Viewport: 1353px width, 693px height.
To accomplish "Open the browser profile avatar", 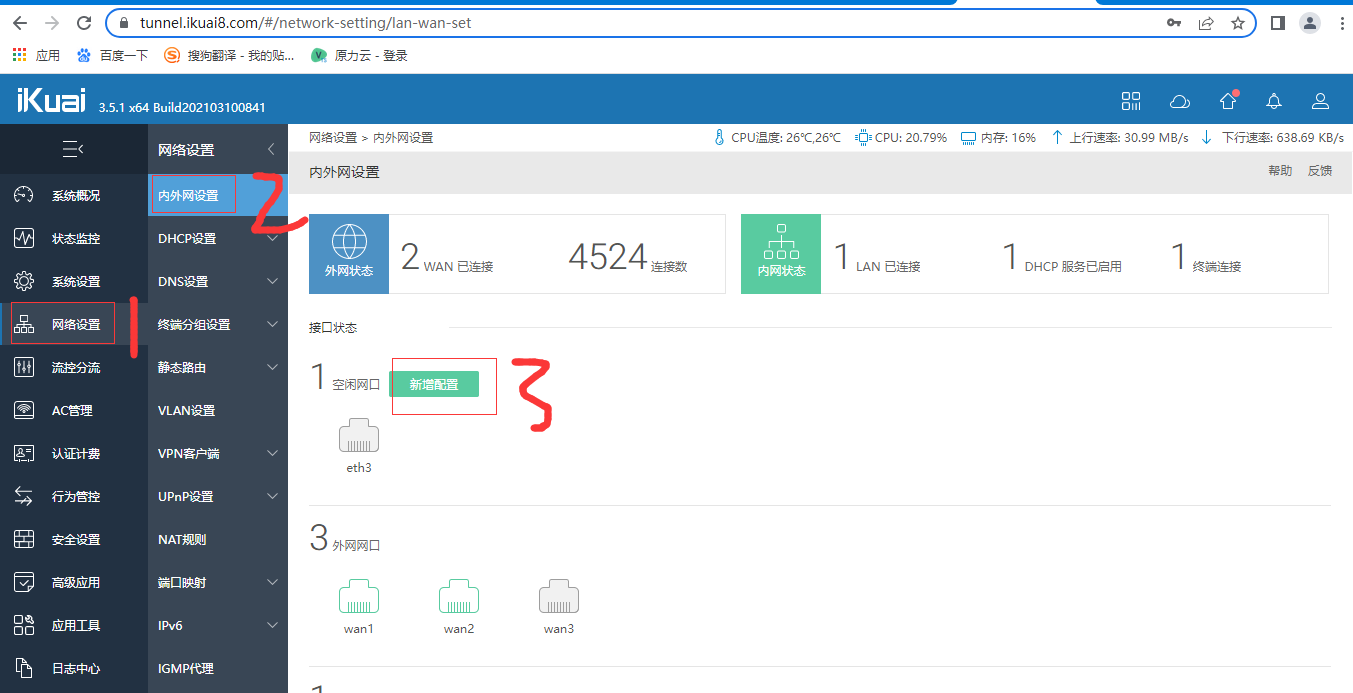I will tap(1309, 22).
